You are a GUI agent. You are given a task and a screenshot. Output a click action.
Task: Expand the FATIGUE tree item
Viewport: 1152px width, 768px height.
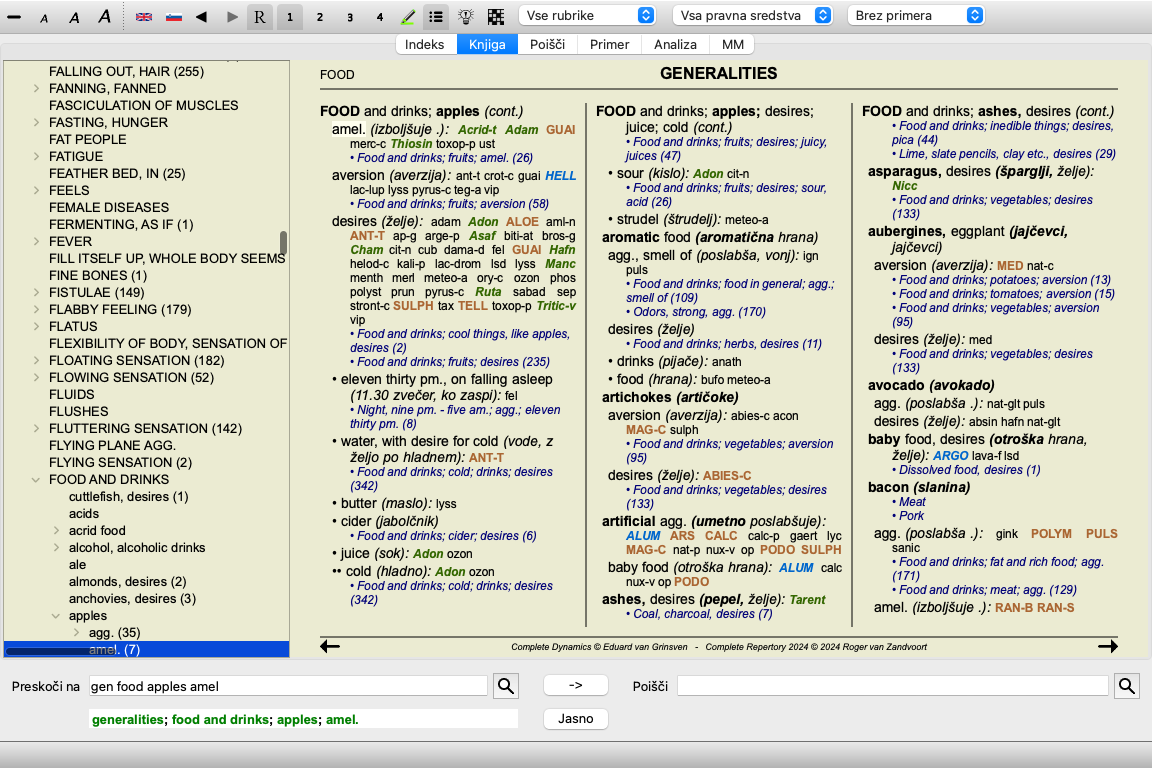click(37, 156)
